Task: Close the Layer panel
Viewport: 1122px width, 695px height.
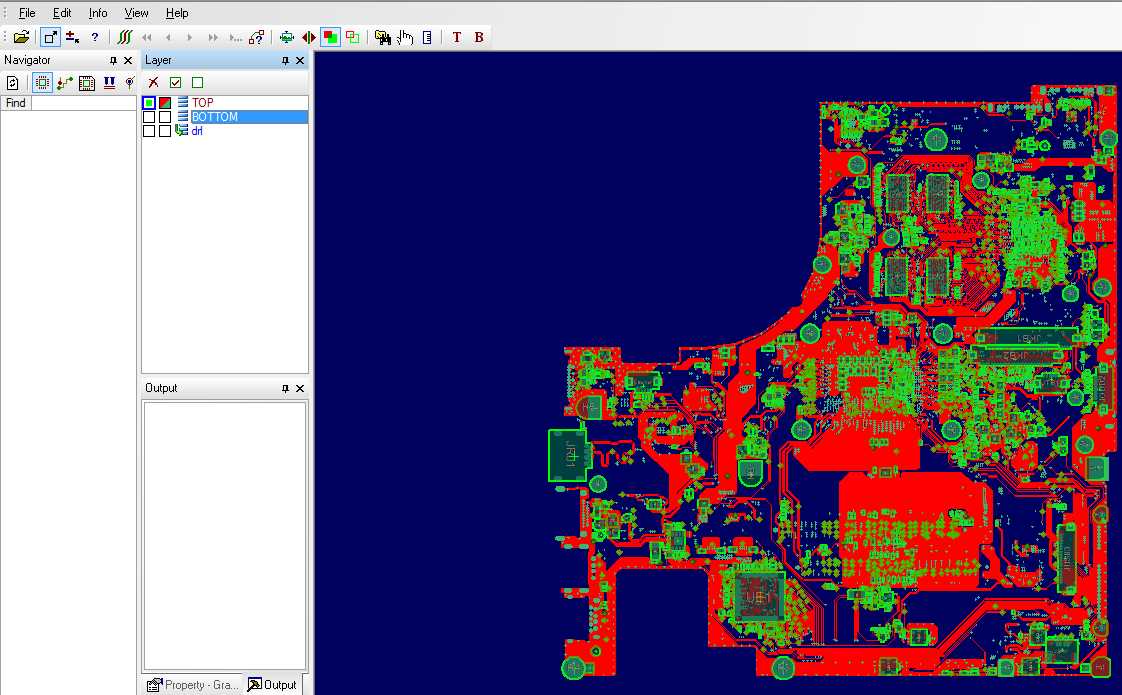Action: [x=300, y=61]
